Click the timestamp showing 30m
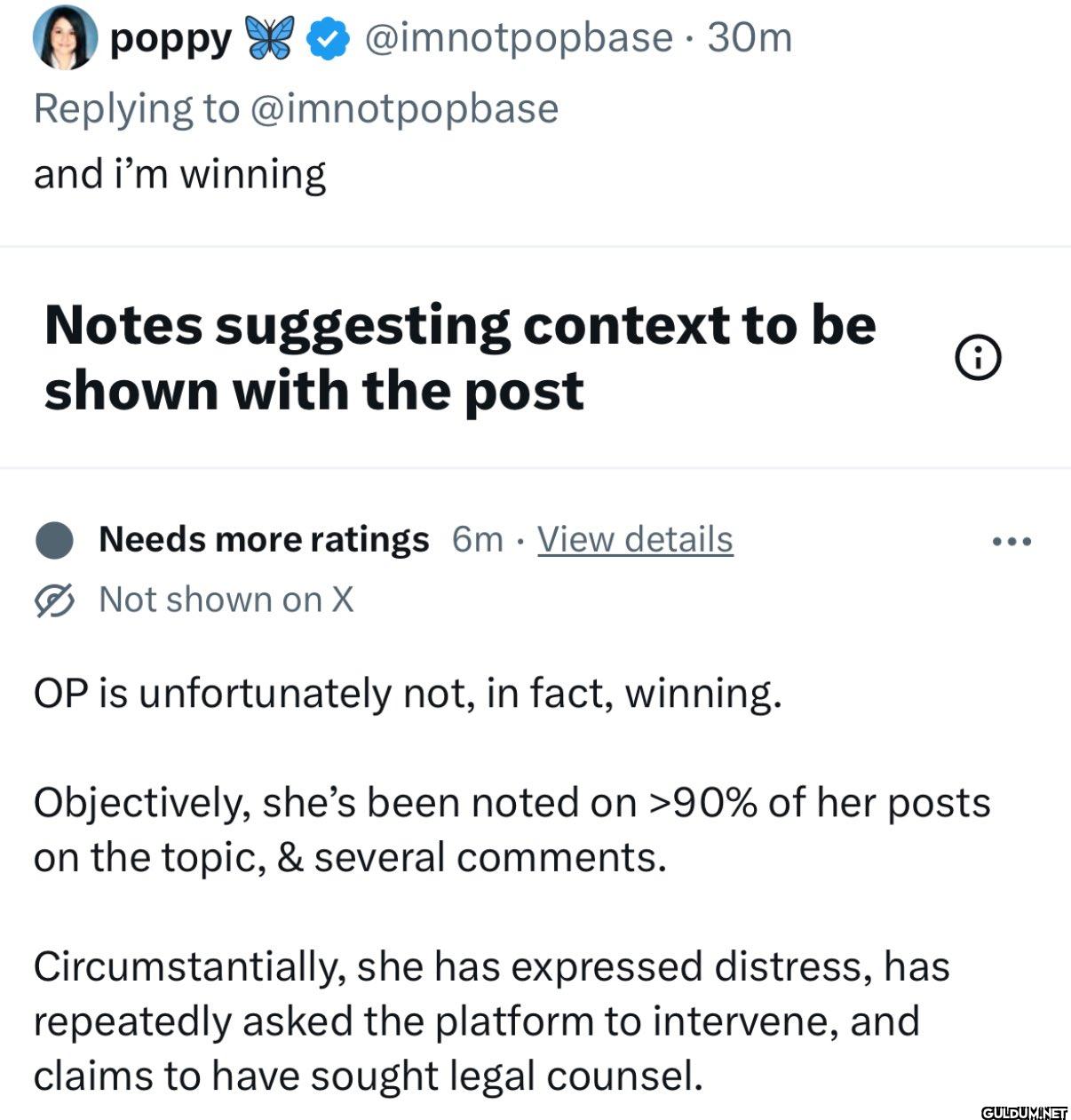This screenshot has width=1071, height=1120. coord(751,37)
